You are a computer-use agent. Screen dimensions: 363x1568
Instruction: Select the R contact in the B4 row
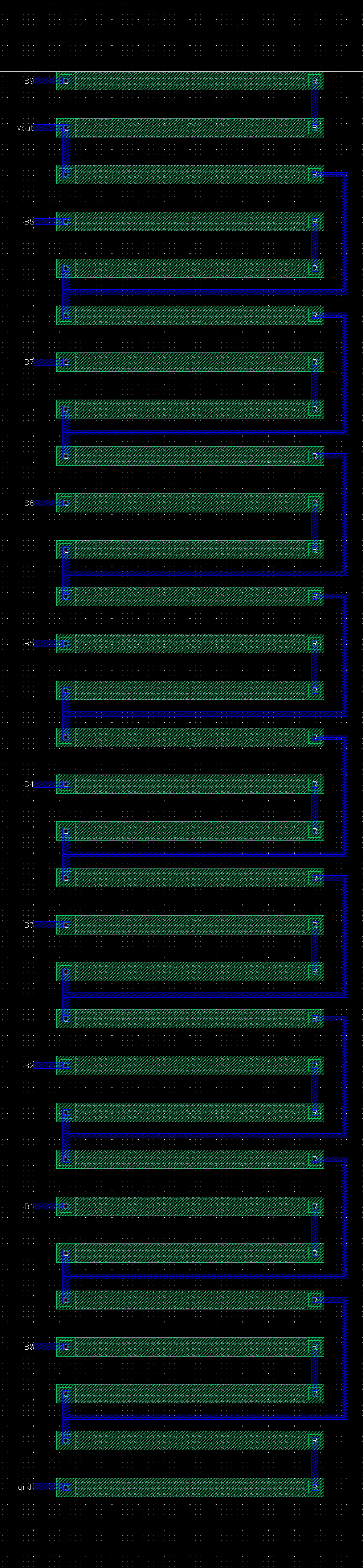[314, 784]
